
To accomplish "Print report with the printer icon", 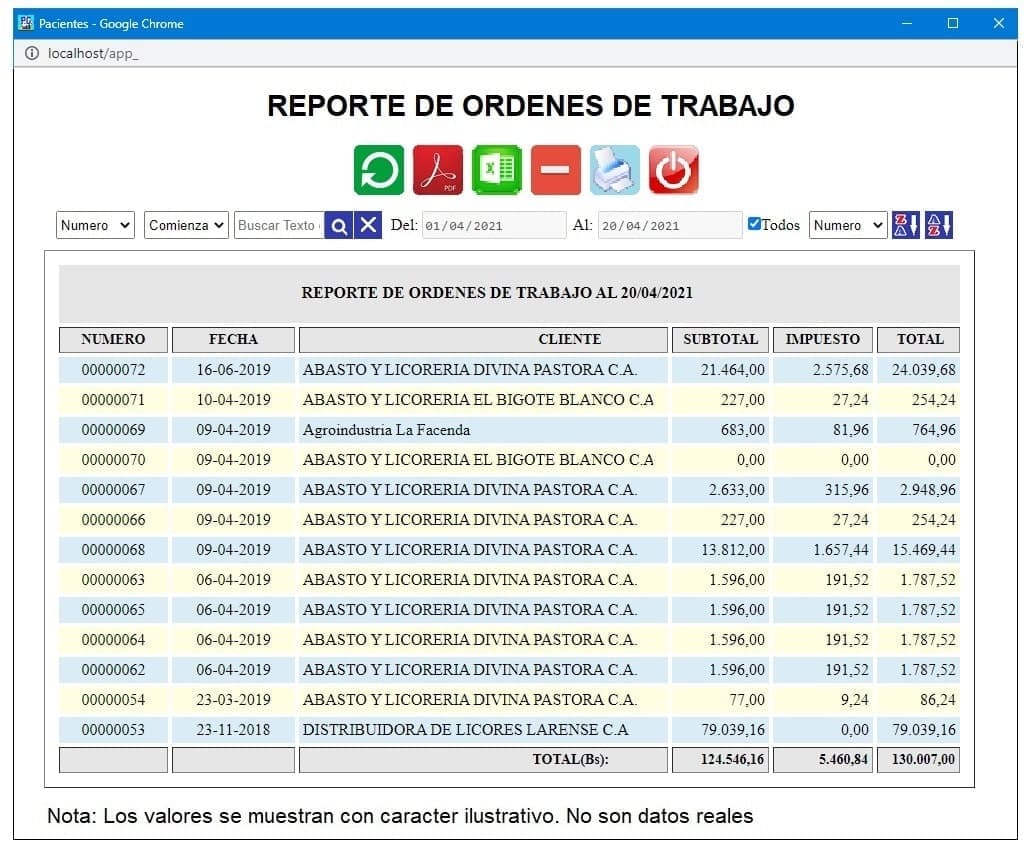I will pos(615,170).
